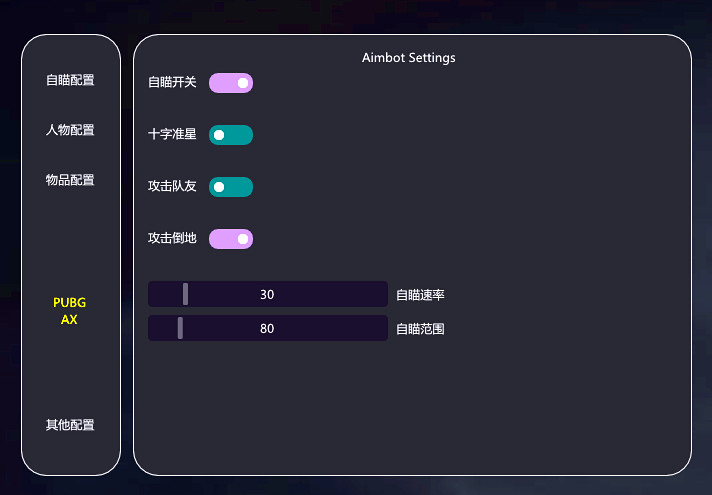Click the 自瞄范围 slider handle
This screenshot has width=712, height=495.
click(x=180, y=328)
